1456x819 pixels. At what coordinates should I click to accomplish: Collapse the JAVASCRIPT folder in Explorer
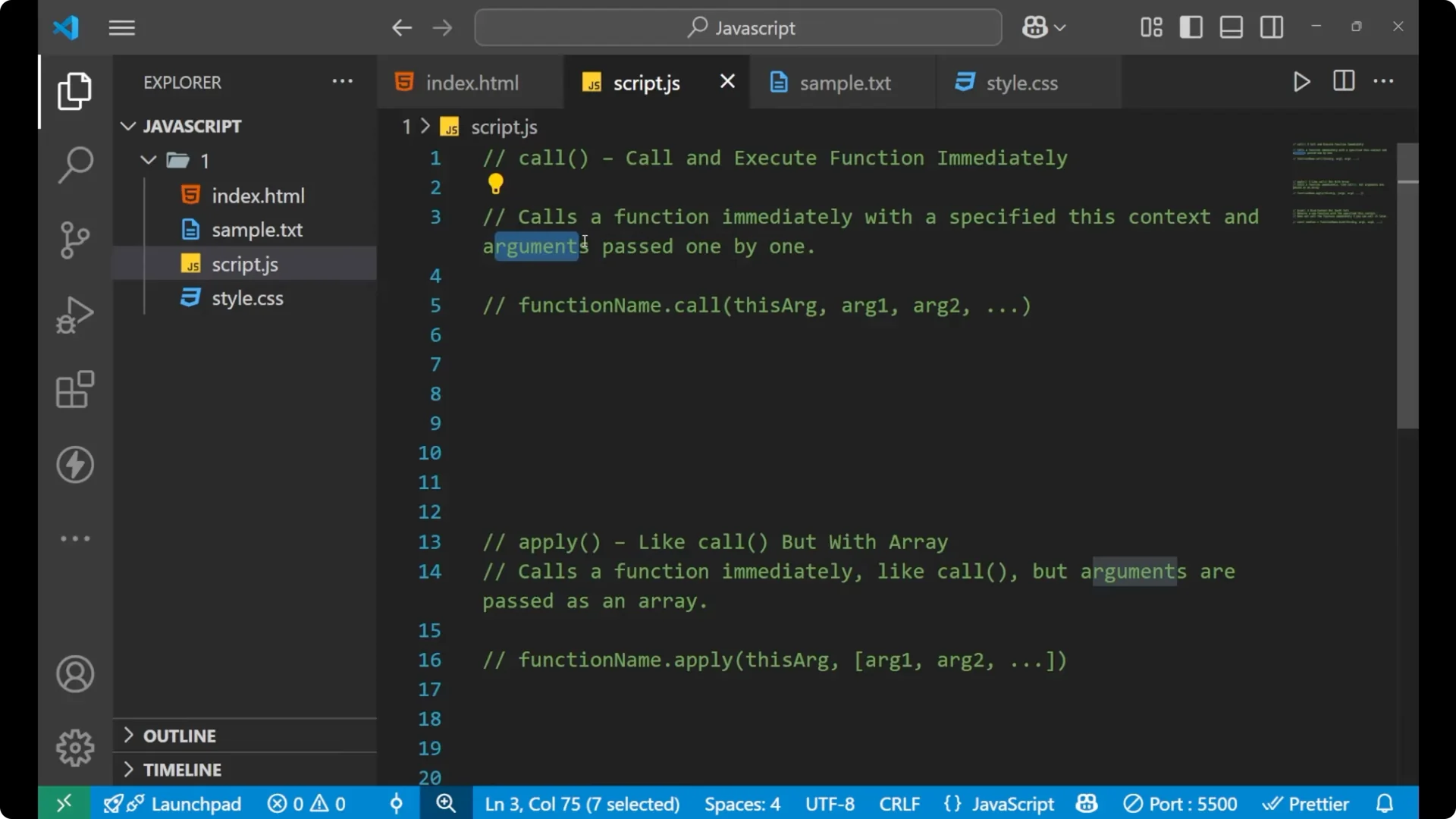127,126
